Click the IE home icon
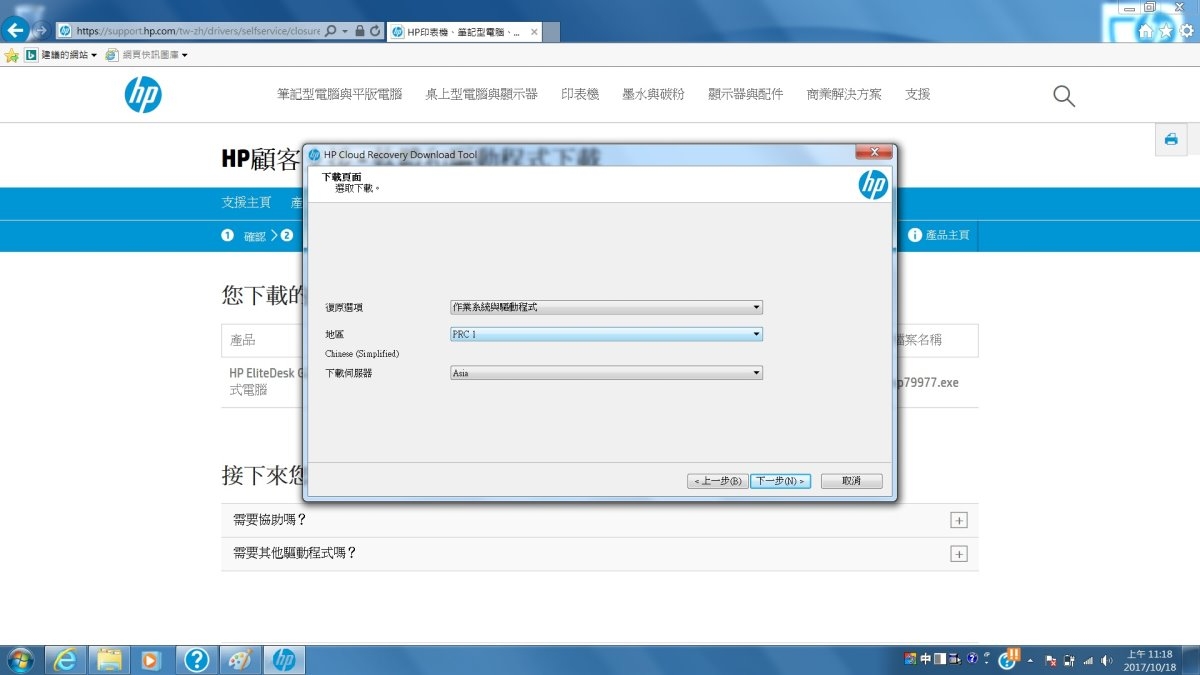1200x675 pixels. tap(1146, 31)
